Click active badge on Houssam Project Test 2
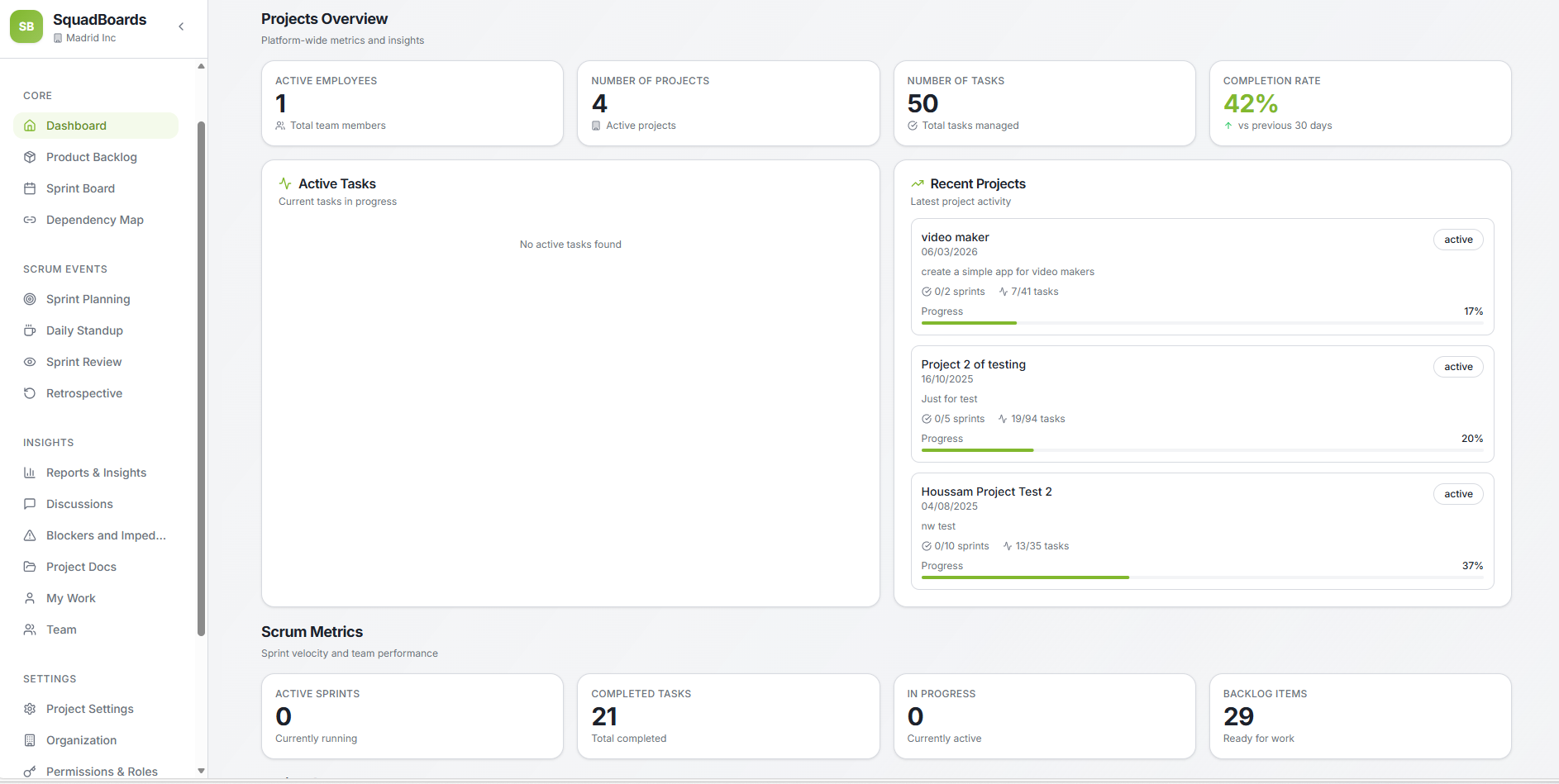This screenshot has width=1559, height=784. click(x=1458, y=494)
